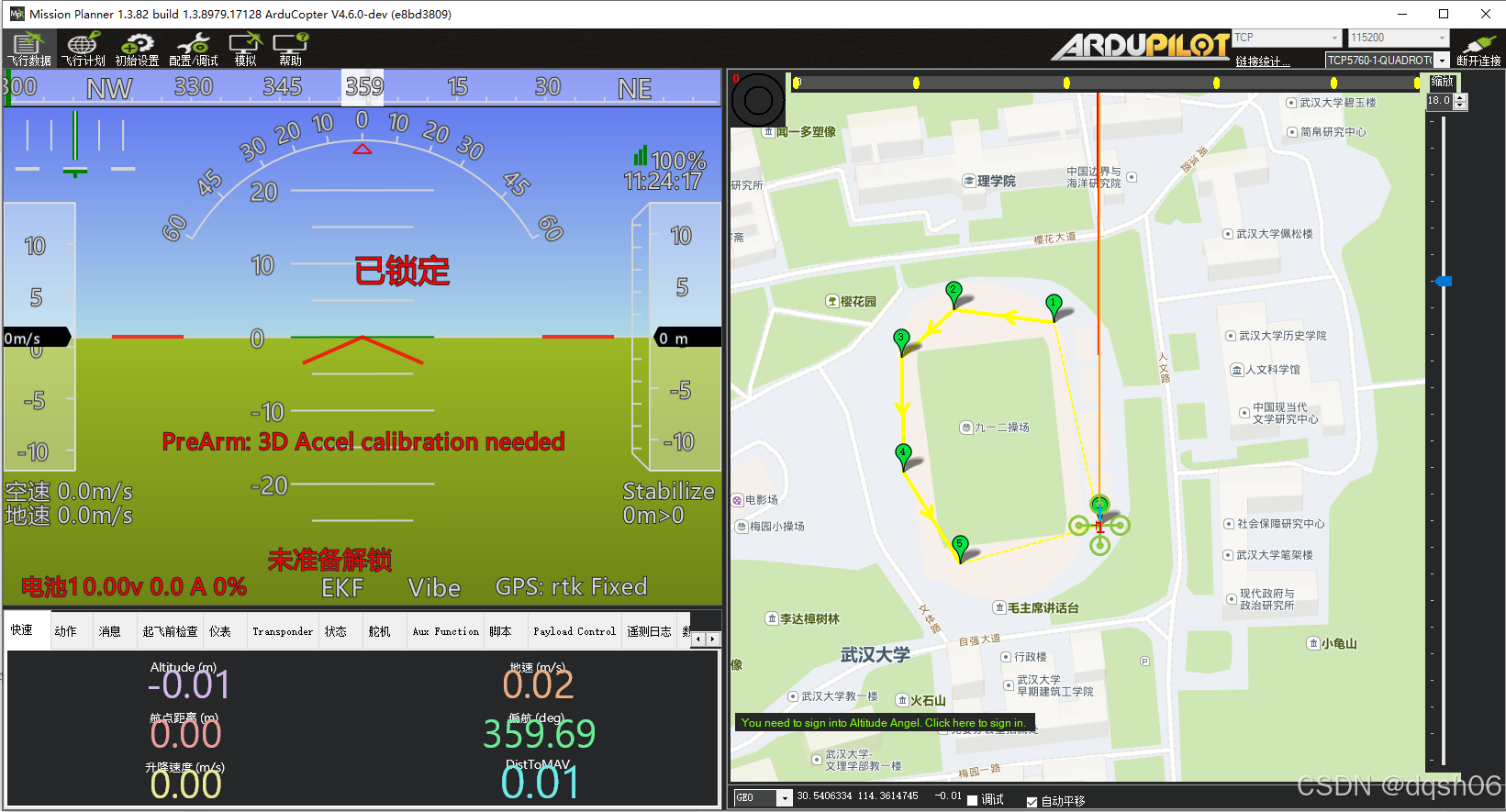Click the 人文科学馆 museum icon on the map
The image size is (1506, 812).
[1236, 370]
